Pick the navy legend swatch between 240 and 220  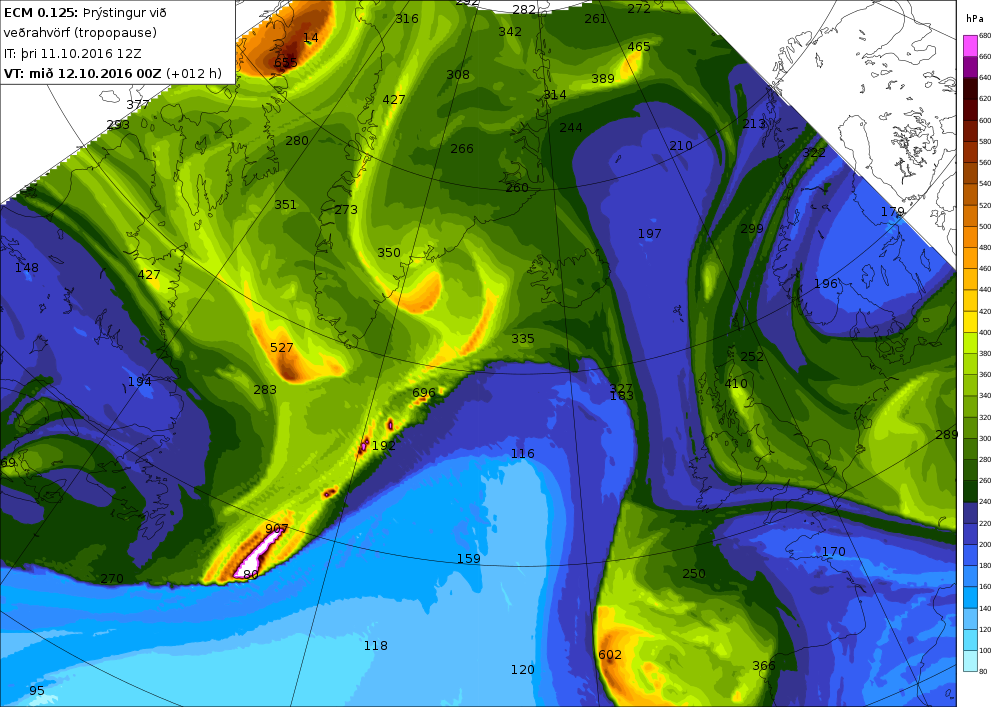[969, 513]
